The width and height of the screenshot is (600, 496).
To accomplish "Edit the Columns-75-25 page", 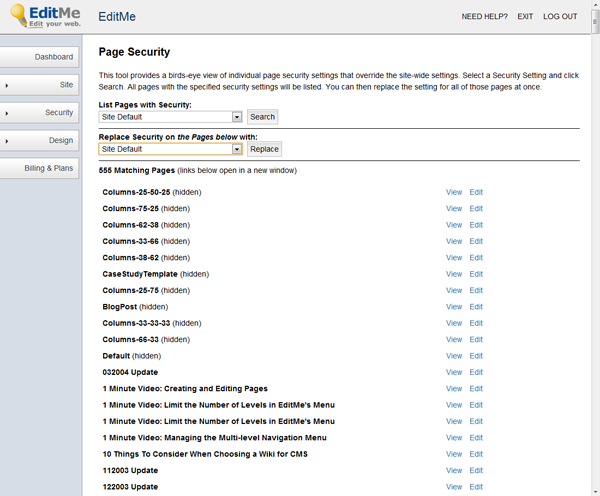I will tap(476, 209).
